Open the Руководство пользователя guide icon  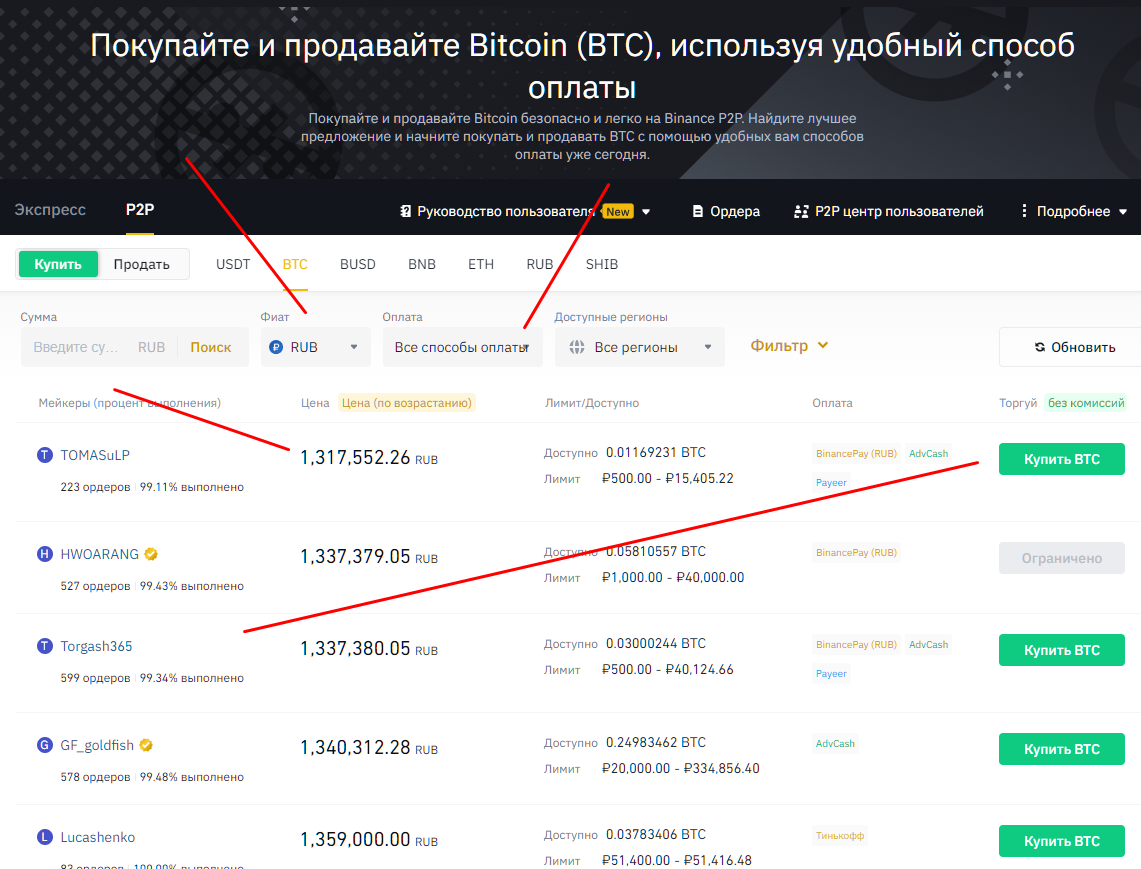404,211
